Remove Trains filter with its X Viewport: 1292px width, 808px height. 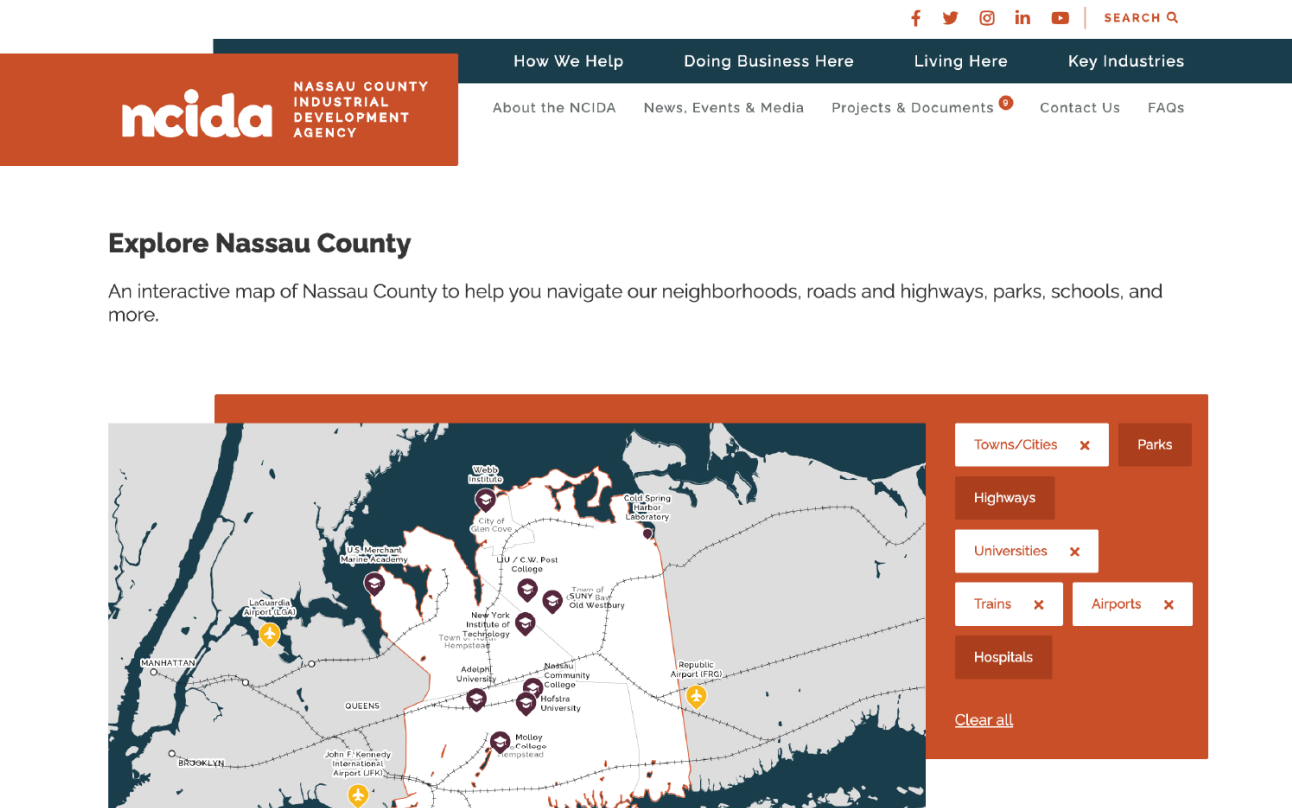click(1039, 605)
